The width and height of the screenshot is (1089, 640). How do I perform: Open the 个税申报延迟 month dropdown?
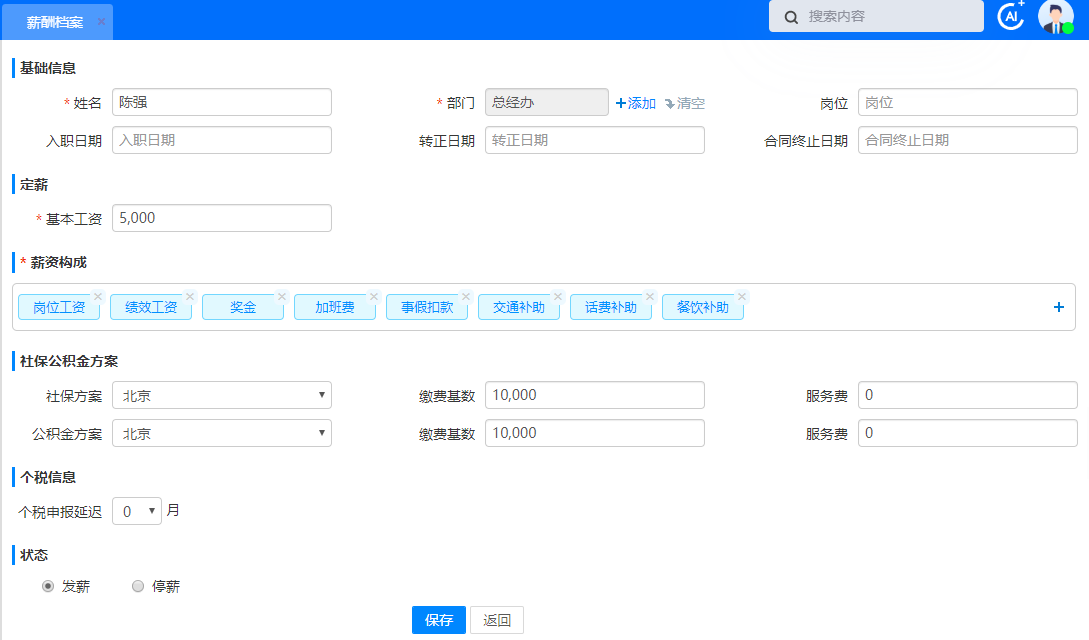tap(137, 511)
